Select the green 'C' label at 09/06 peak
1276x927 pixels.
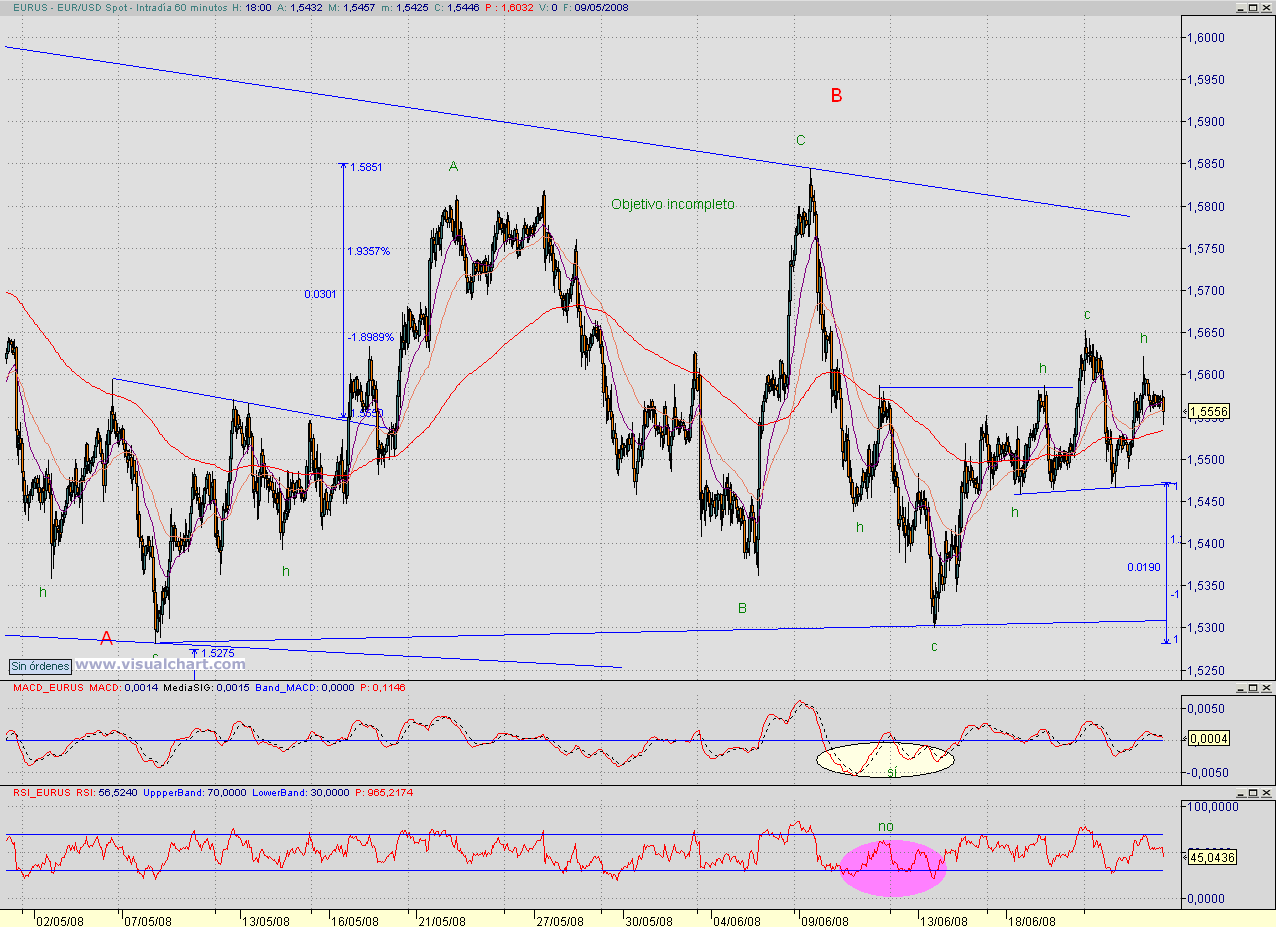click(800, 140)
